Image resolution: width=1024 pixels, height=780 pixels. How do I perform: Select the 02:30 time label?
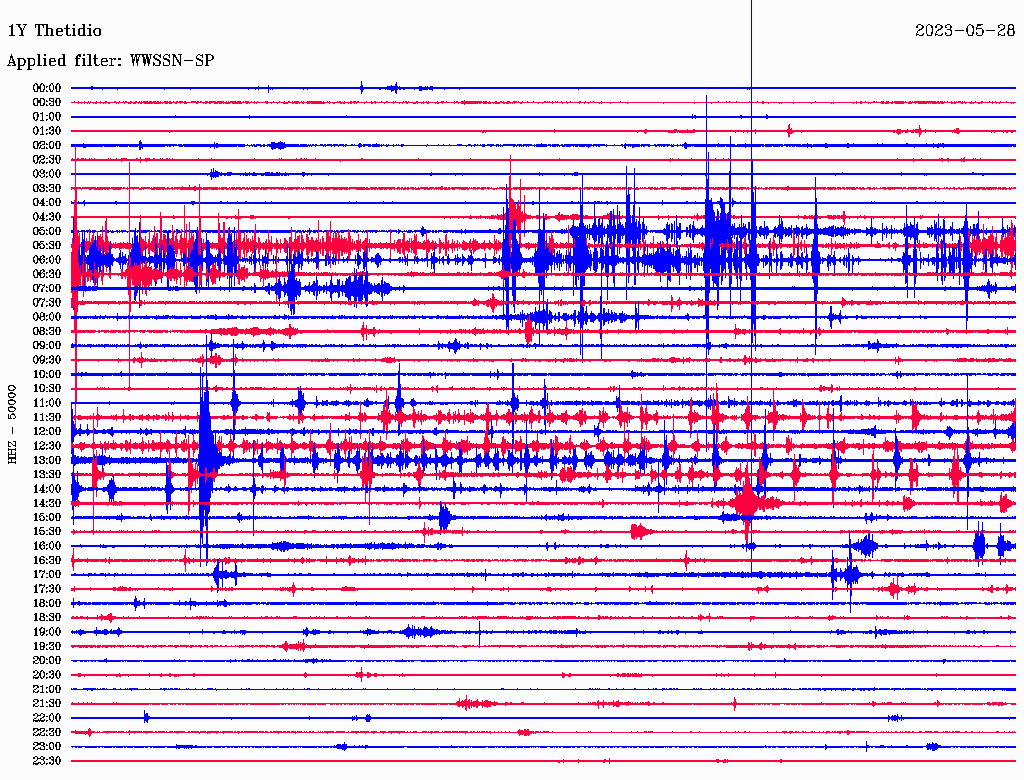47,160
